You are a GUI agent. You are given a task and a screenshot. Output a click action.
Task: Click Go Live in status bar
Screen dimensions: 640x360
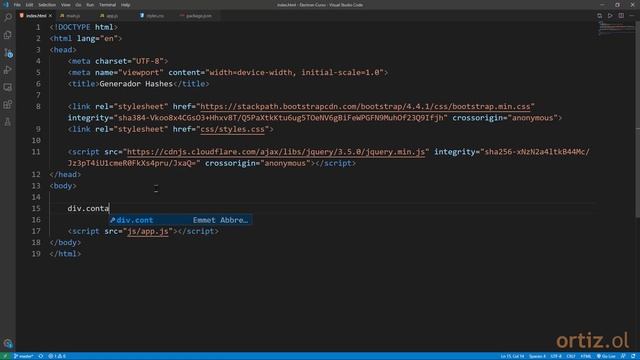coord(606,356)
